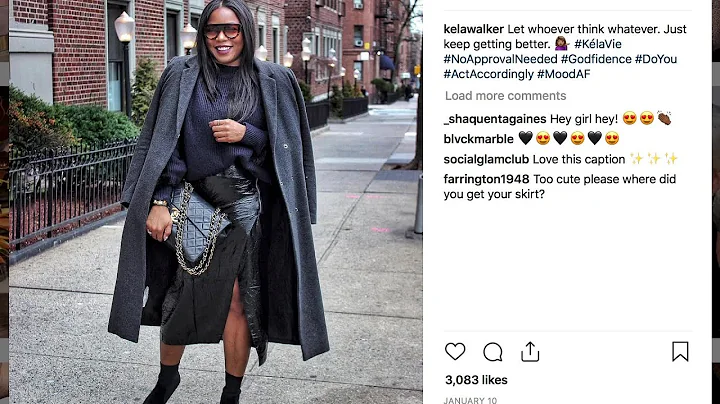Viewport: 720px width, 404px height.
Task: Click the woman's street-style photo
Action: coord(216,202)
